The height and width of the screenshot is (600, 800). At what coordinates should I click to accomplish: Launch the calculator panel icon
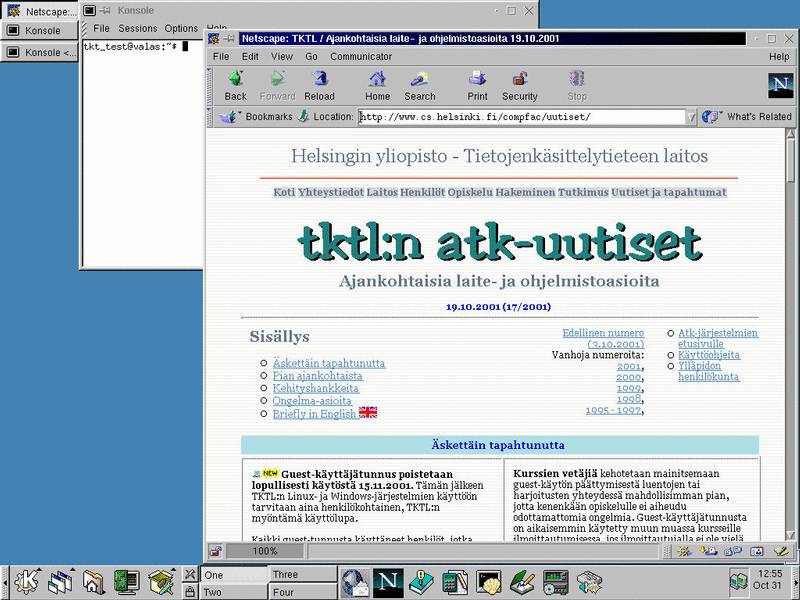455,582
